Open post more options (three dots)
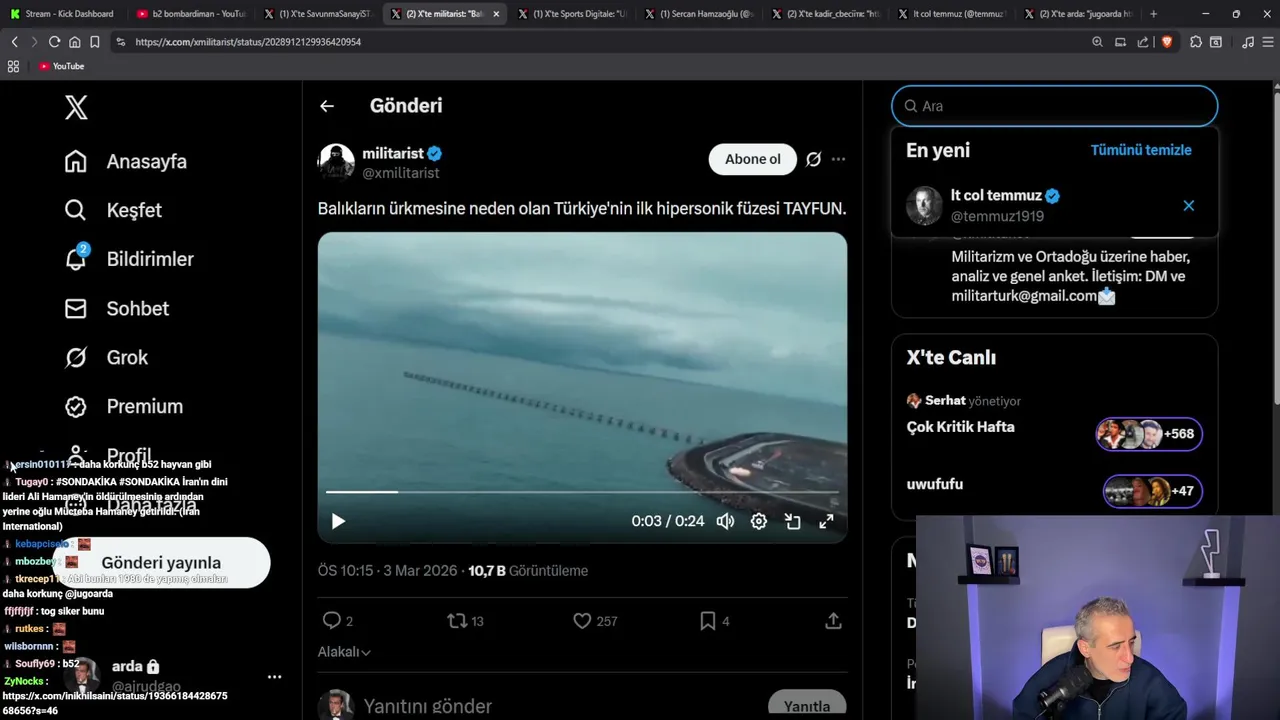The image size is (1280, 720). [838, 159]
